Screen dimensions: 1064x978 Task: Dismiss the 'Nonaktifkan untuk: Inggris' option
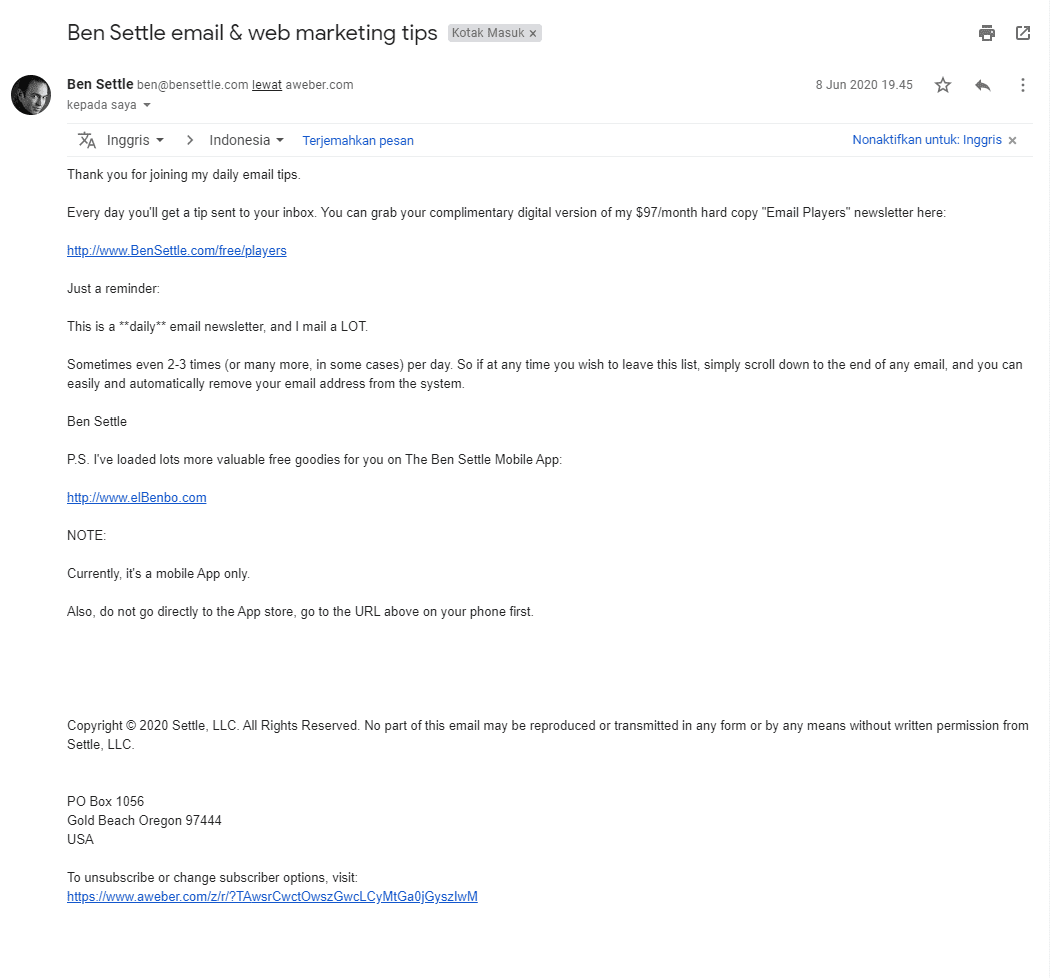coord(1012,140)
